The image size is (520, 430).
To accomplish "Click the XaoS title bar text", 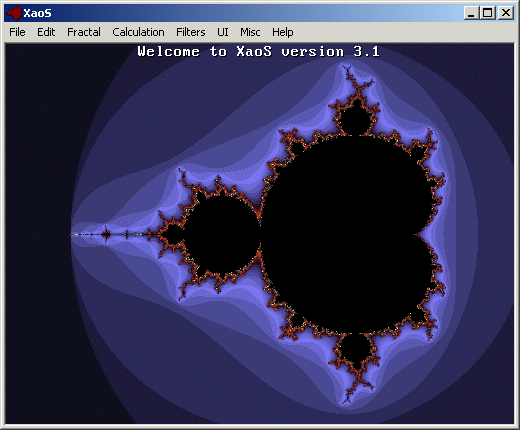I will (37, 13).
